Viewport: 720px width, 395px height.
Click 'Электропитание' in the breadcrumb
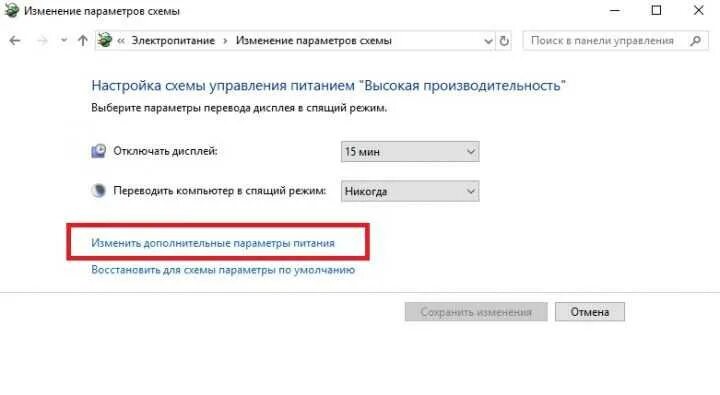point(173,41)
